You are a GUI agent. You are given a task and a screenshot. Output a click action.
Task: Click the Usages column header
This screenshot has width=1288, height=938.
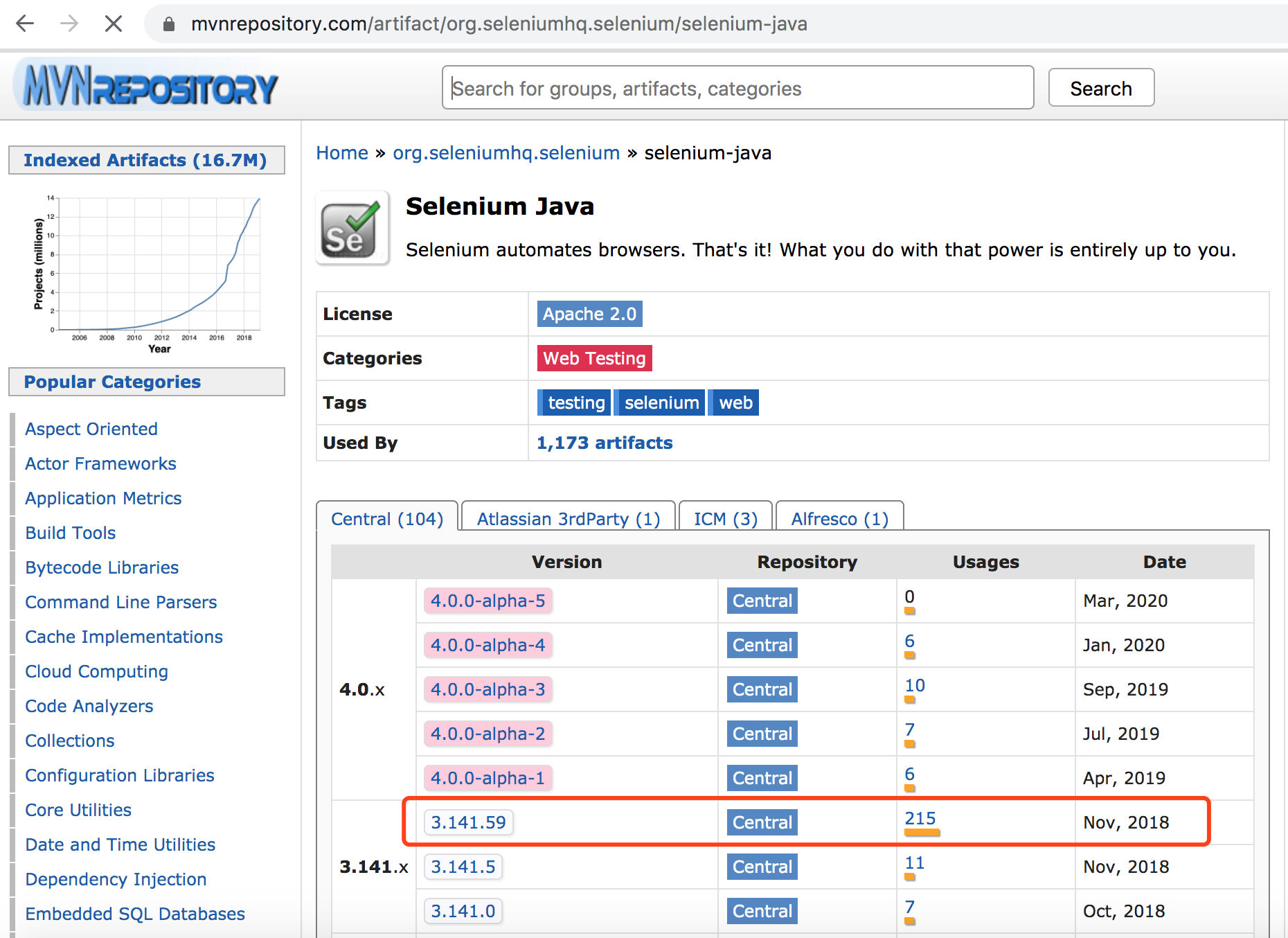[986, 562]
